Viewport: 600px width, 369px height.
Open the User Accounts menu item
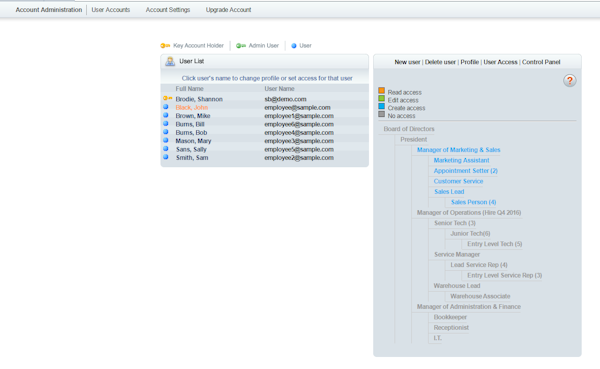click(x=111, y=10)
